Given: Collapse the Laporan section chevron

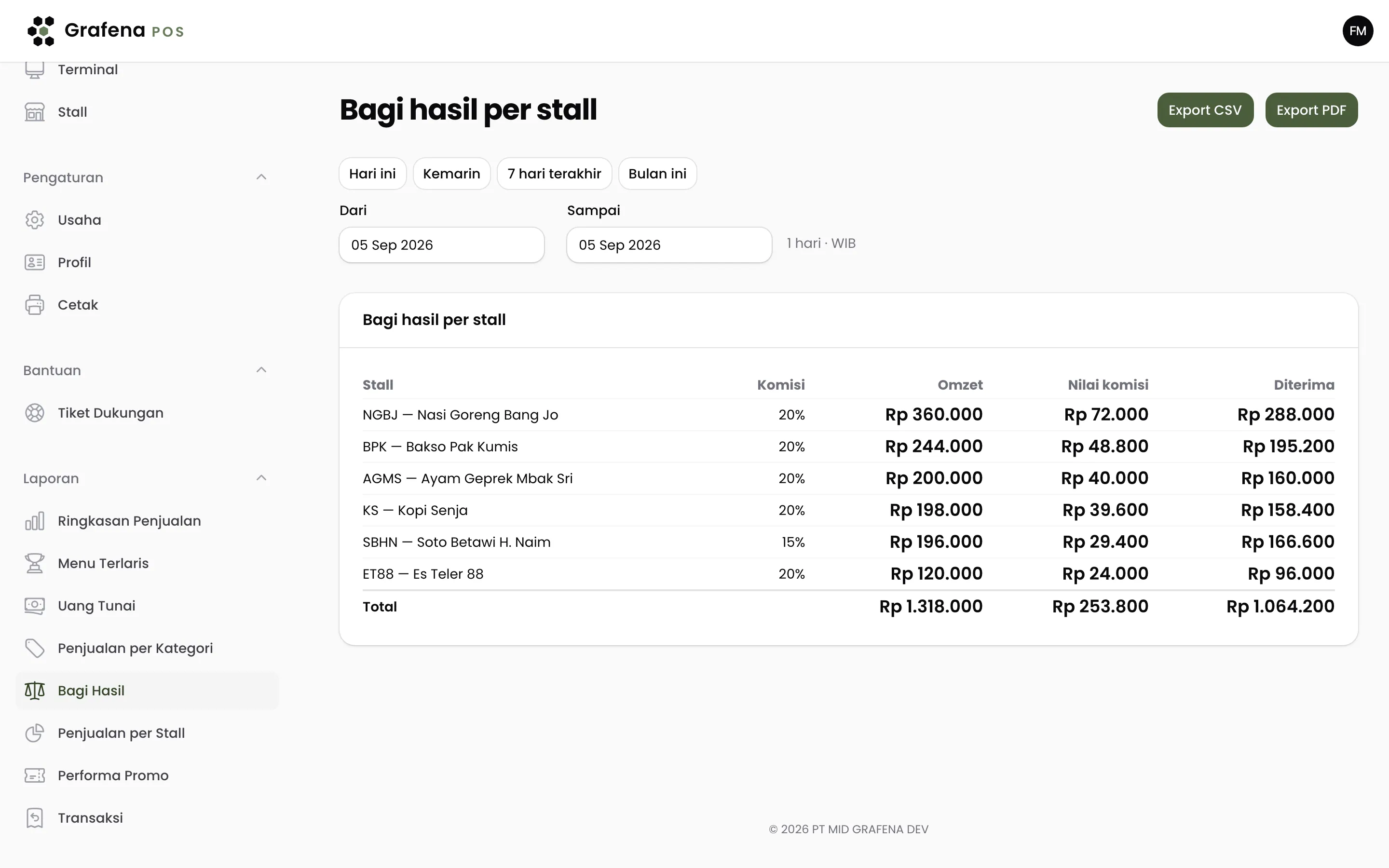Looking at the screenshot, I should coord(261,477).
